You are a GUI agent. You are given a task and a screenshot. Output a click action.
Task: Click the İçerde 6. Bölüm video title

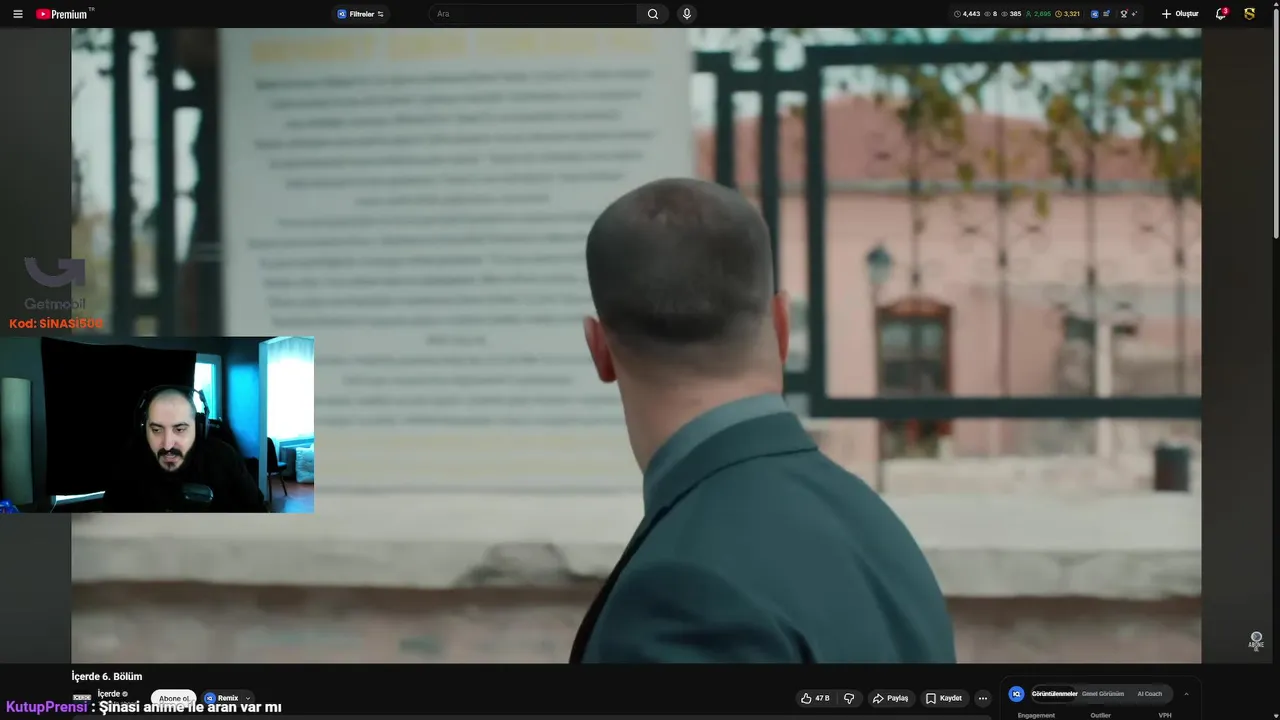coord(107,677)
